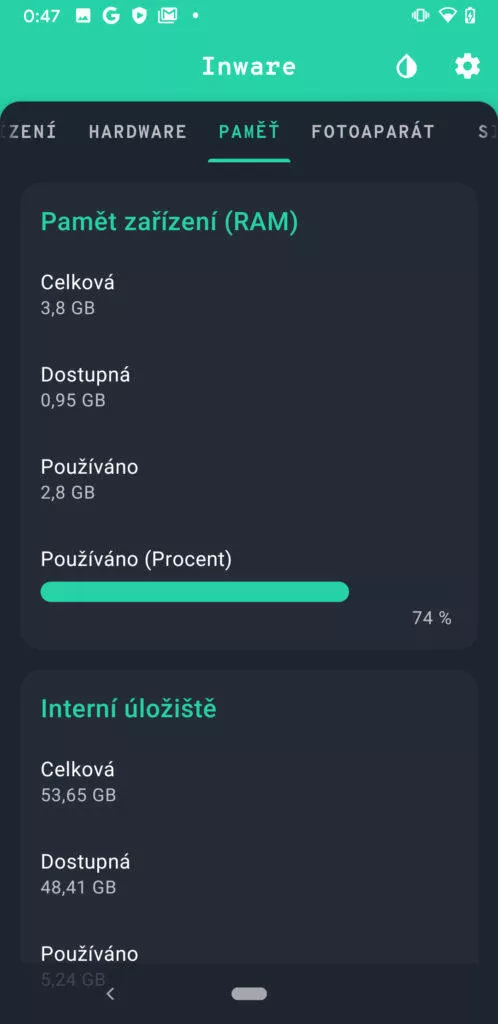The height and width of the screenshot is (1024, 498).
Task: Go to the partially visible ZENÍ tab
Action: (x=29, y=132)
